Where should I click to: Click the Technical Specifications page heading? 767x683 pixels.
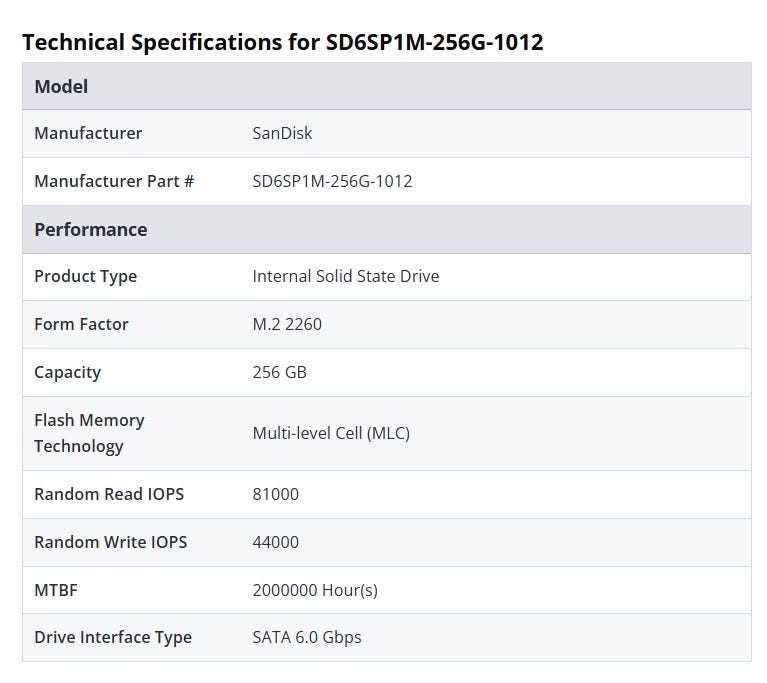283,42
